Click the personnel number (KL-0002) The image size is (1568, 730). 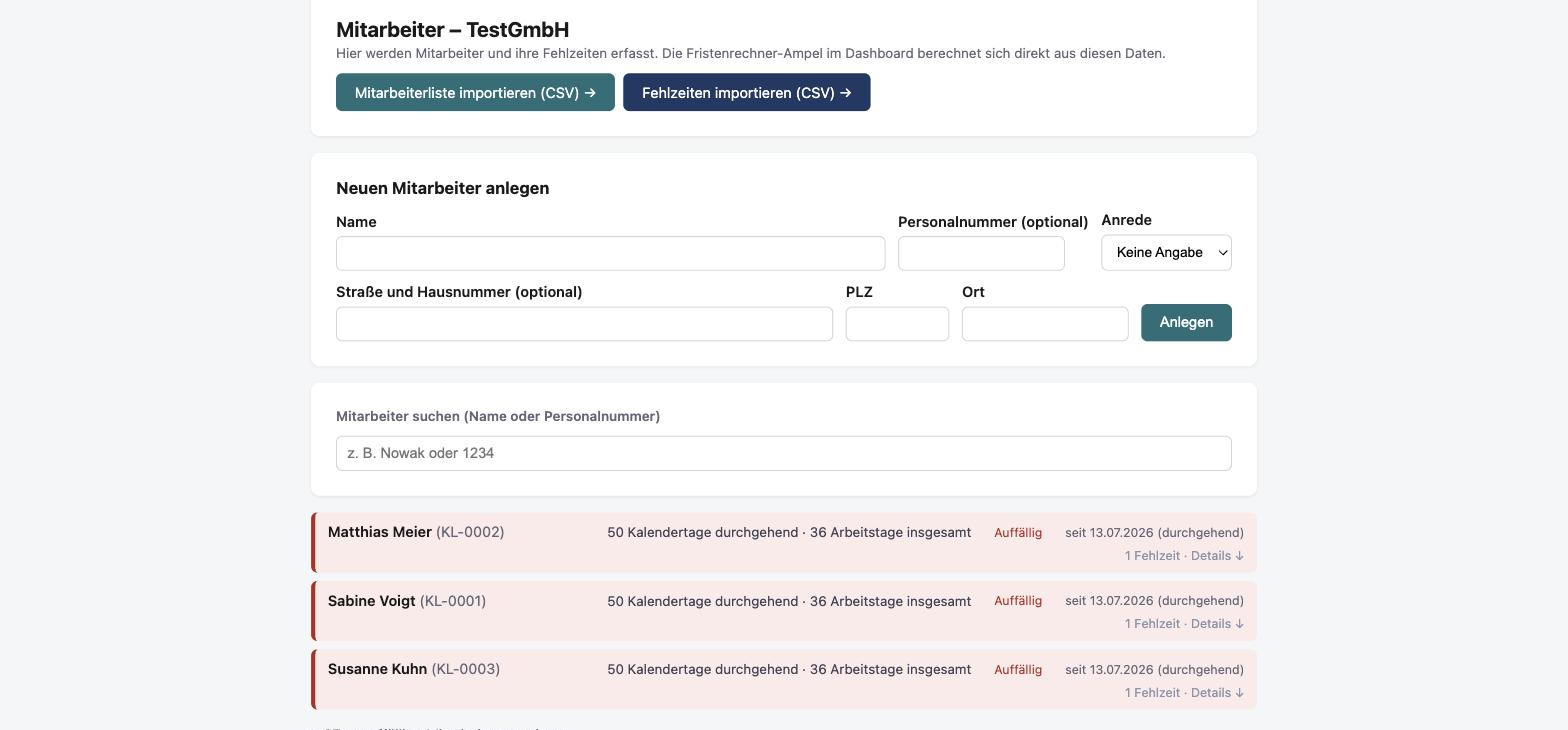470,532
